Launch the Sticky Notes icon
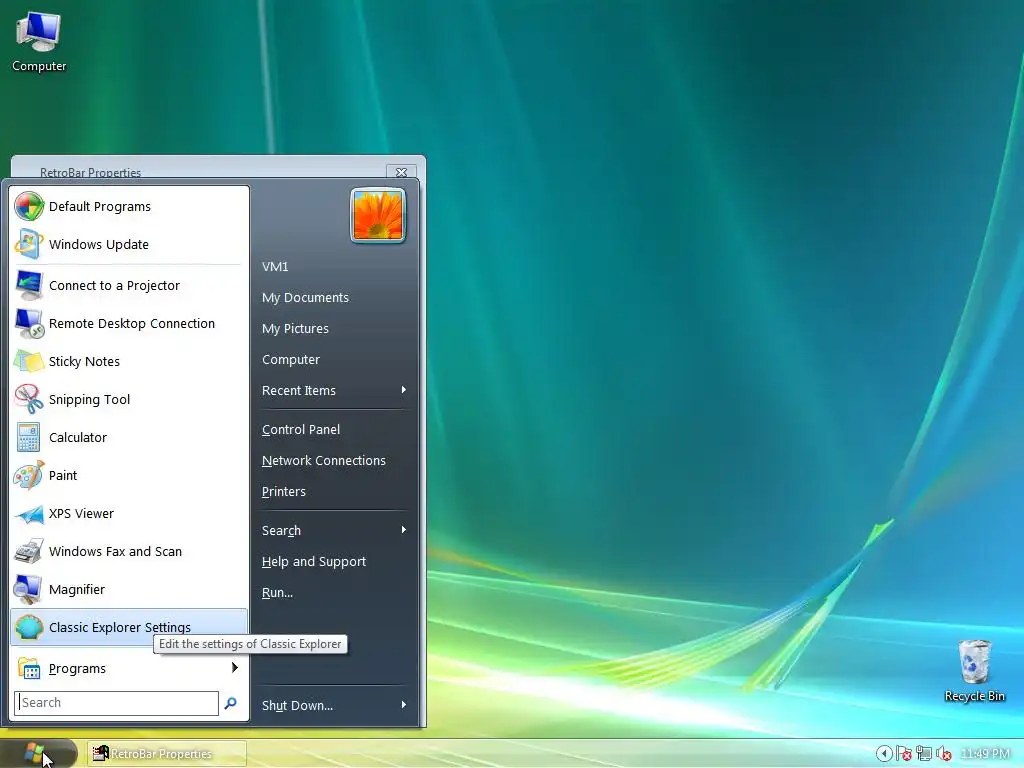This screenshot has width=1024, height=768. click(x=29, y=361)
